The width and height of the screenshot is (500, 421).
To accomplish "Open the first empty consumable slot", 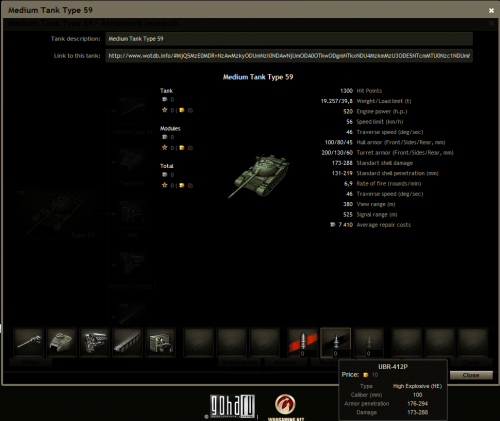I will tap(407, 342).
